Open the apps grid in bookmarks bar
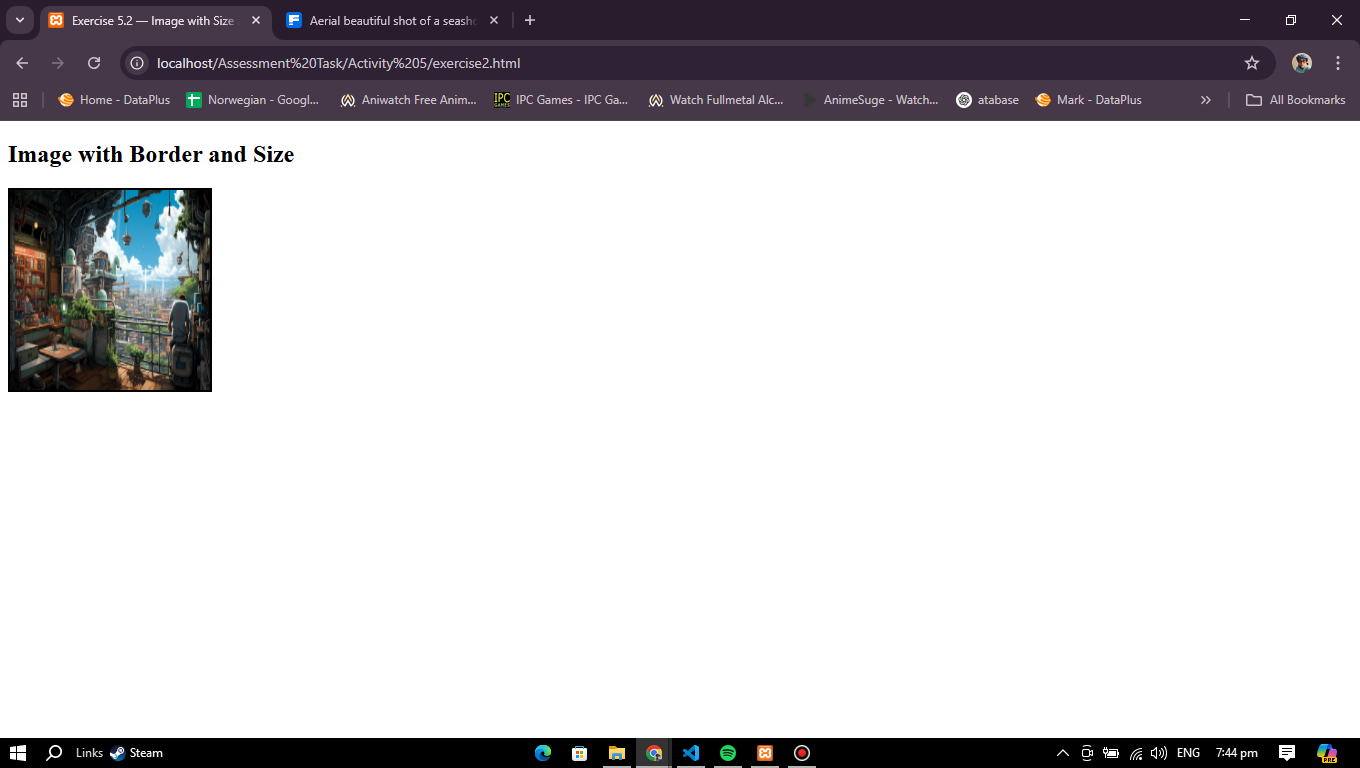The width and height of the screenshot is (1360, 768). 20,100
